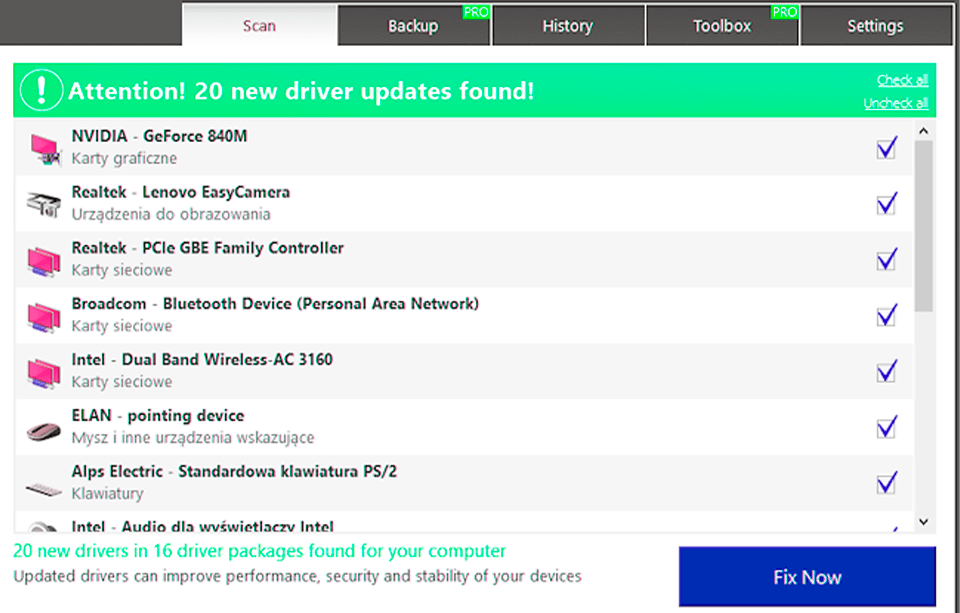960x613 pixels.
Task: Uncheck the Lenovo EasyCamera driver checkbox
Action: [887, 203]
